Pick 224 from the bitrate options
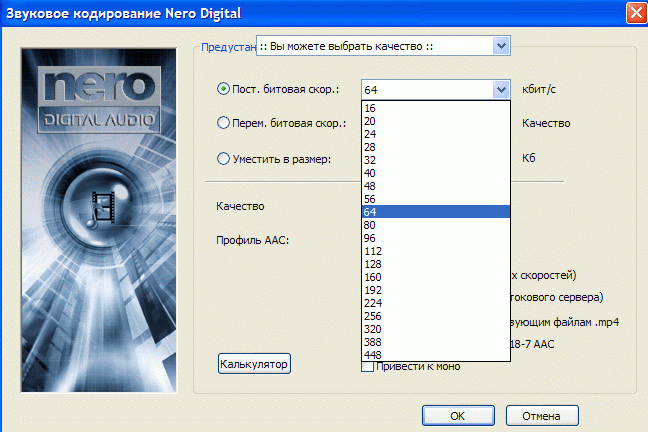 point(436,303)
